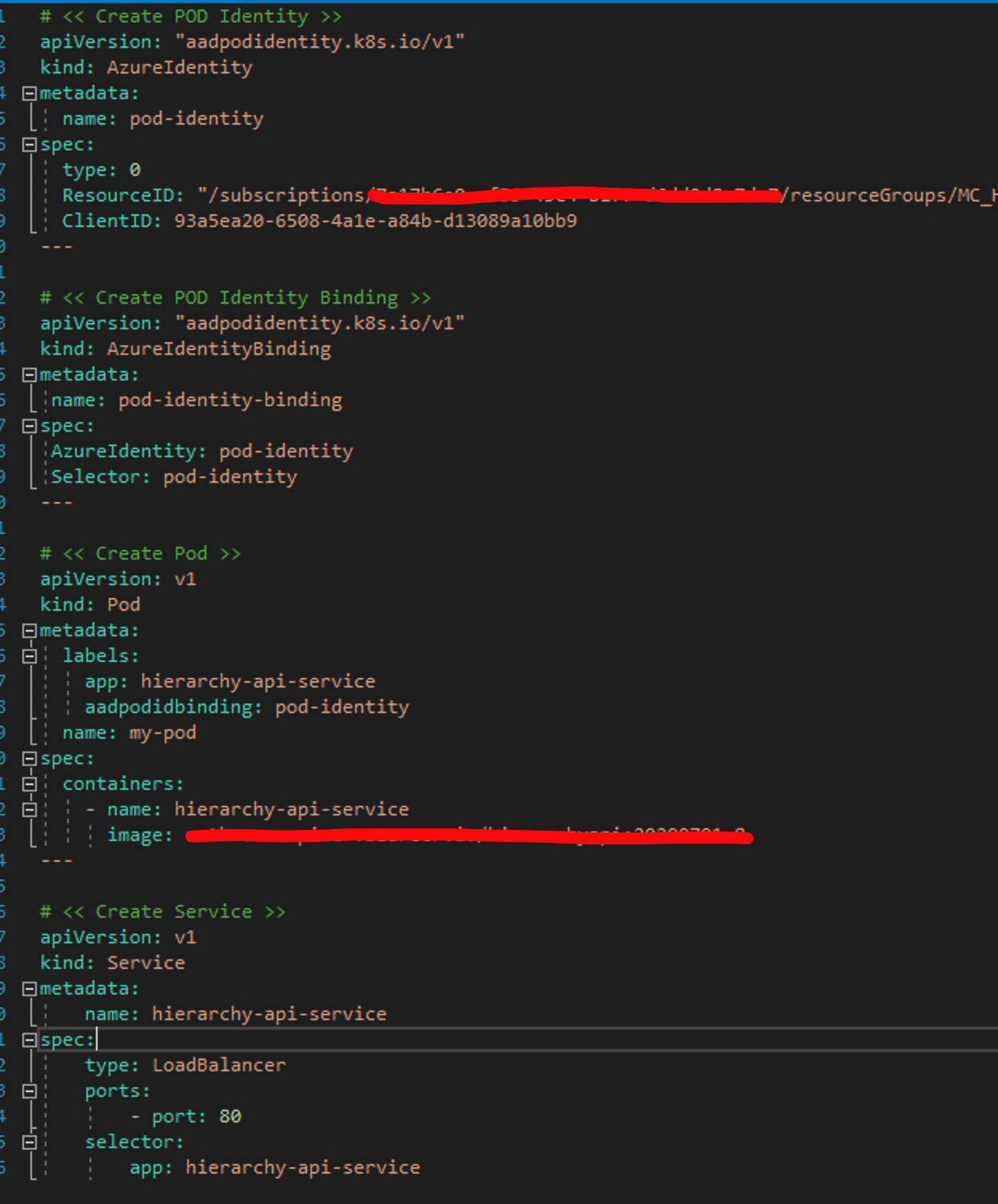
Task: Collapse the containers block
Action: coord(31,783)
